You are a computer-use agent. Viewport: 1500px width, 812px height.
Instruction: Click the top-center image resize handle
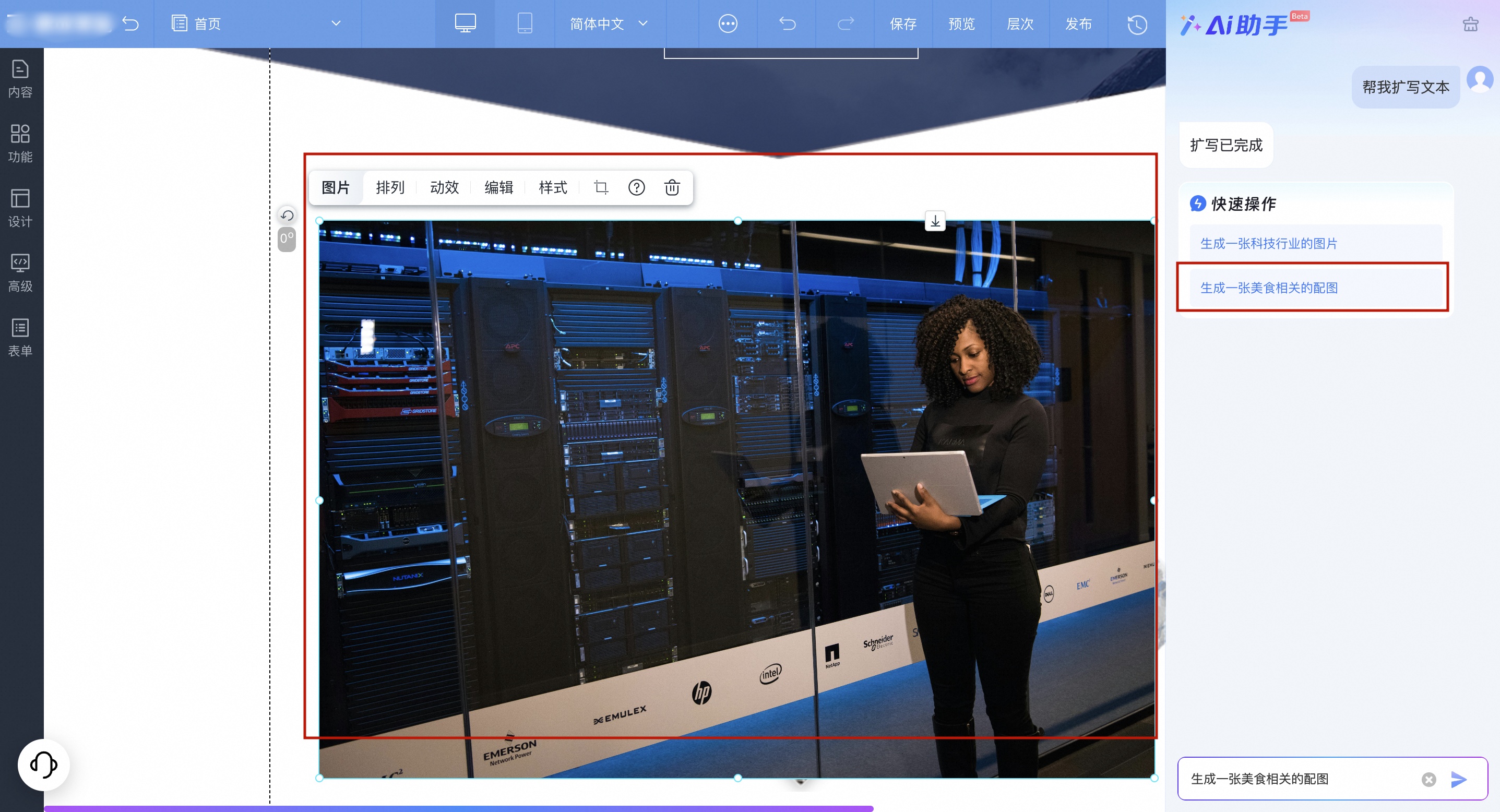pyautogui.click(x=738, y=221)
